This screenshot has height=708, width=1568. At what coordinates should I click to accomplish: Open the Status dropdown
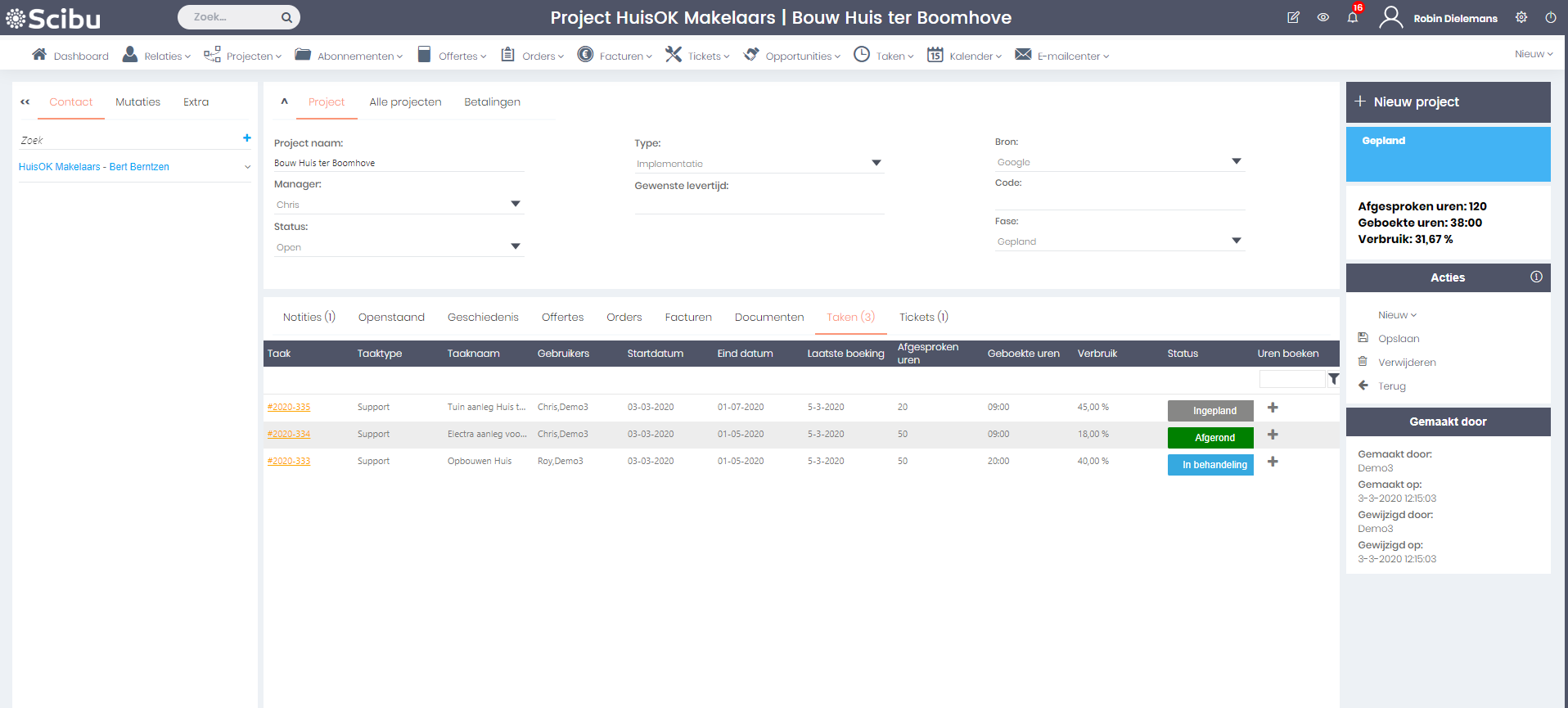click(399, 247)
